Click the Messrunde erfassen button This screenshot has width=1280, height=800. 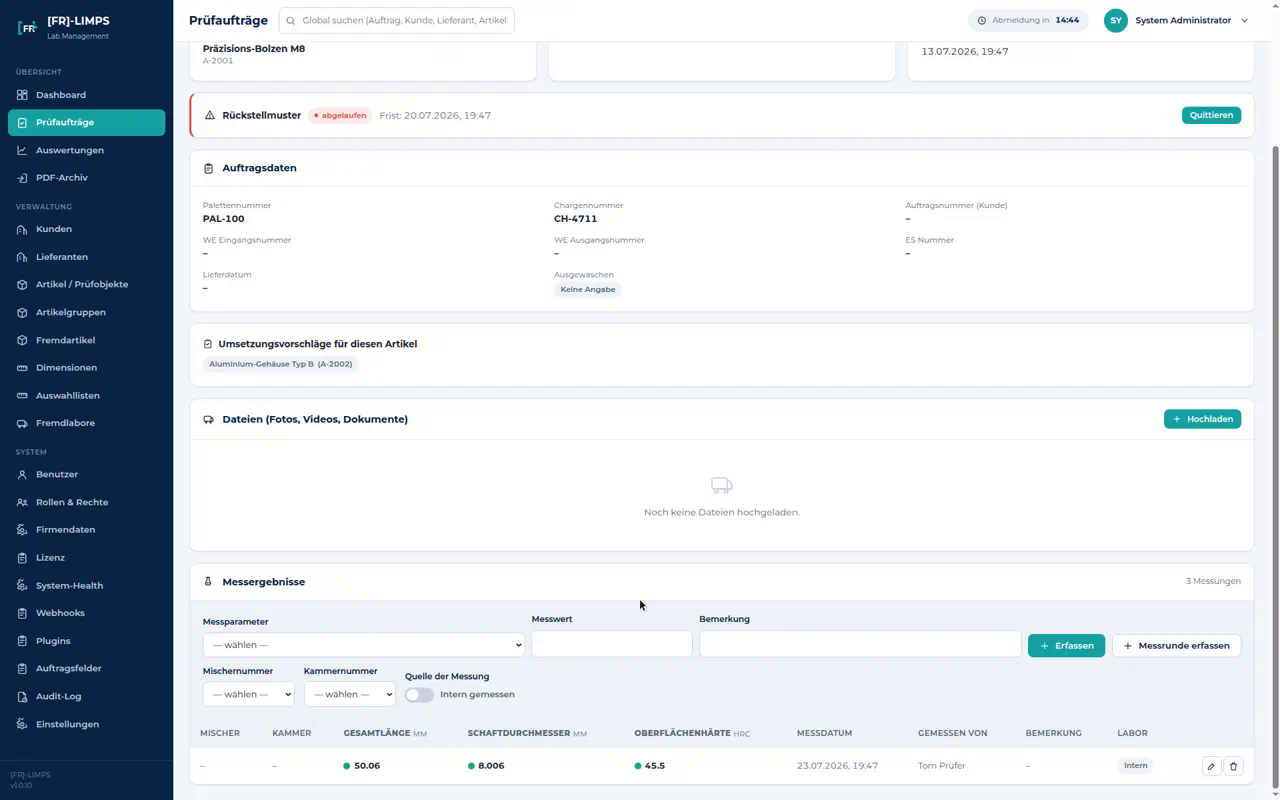[1176, 645]
